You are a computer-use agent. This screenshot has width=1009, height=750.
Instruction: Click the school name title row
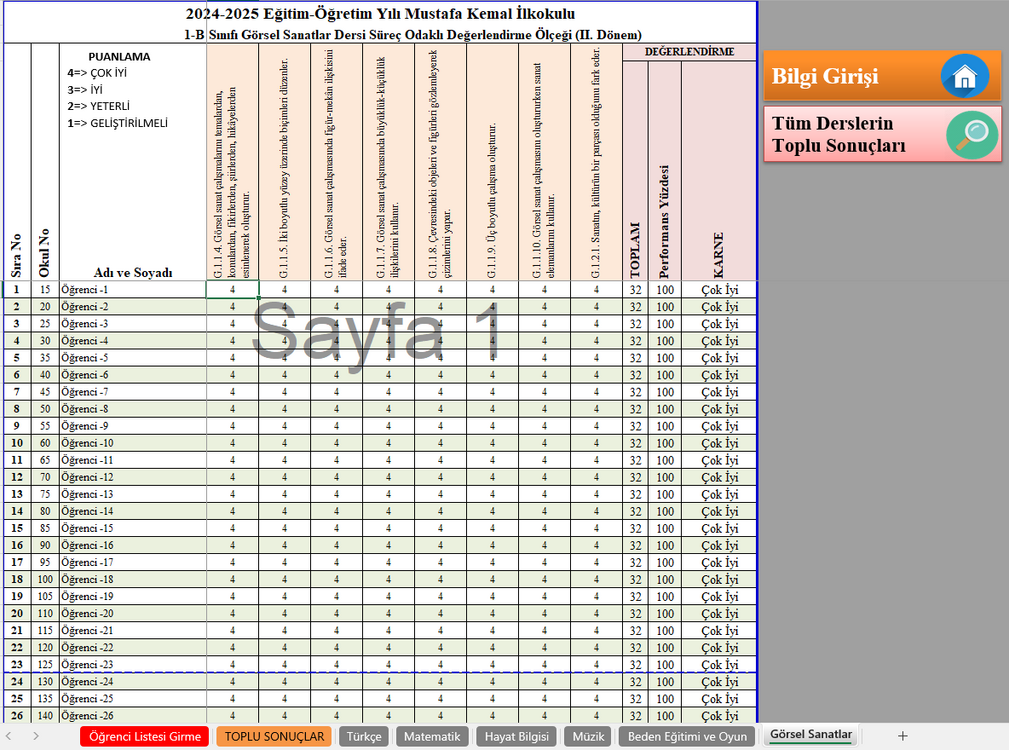point(380,14)
